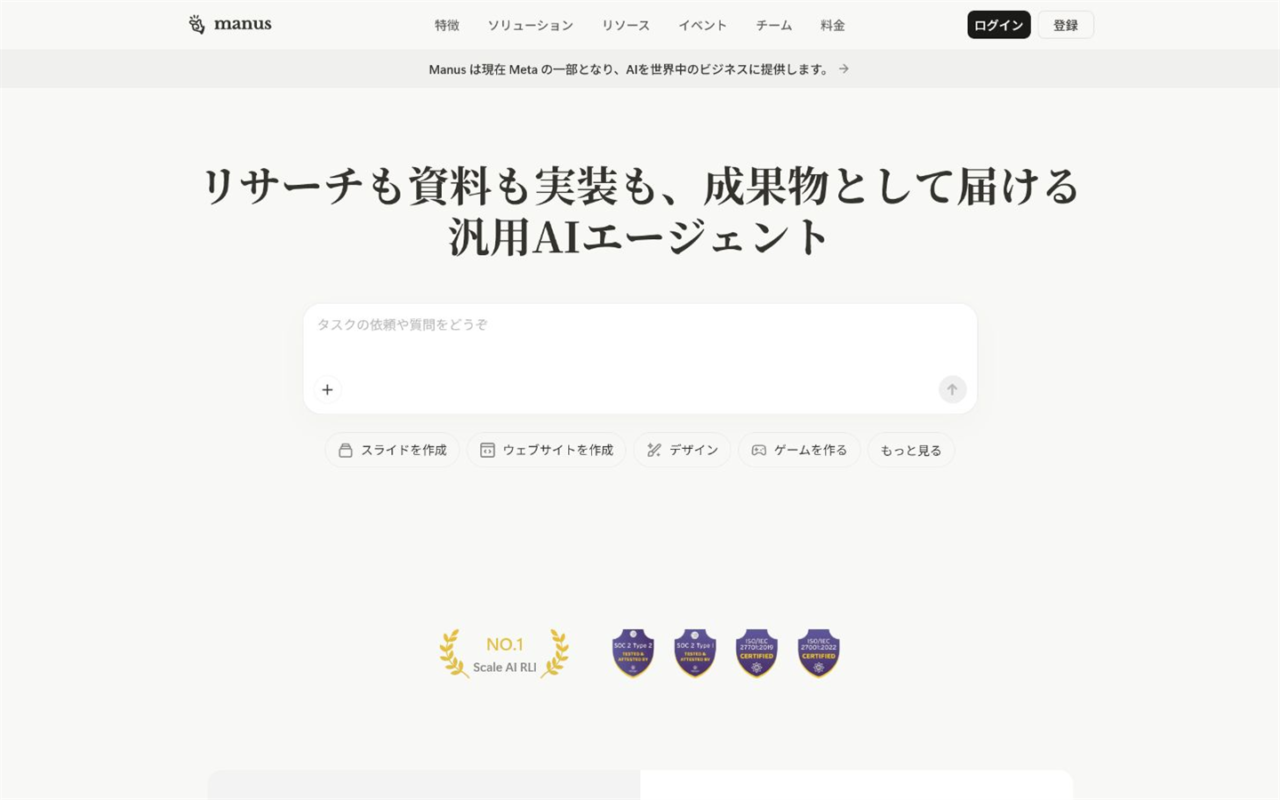Click the SOC 2 Type 2 badge
Image resolution: width=1280 pixels, height=800 pixels.
633,654
